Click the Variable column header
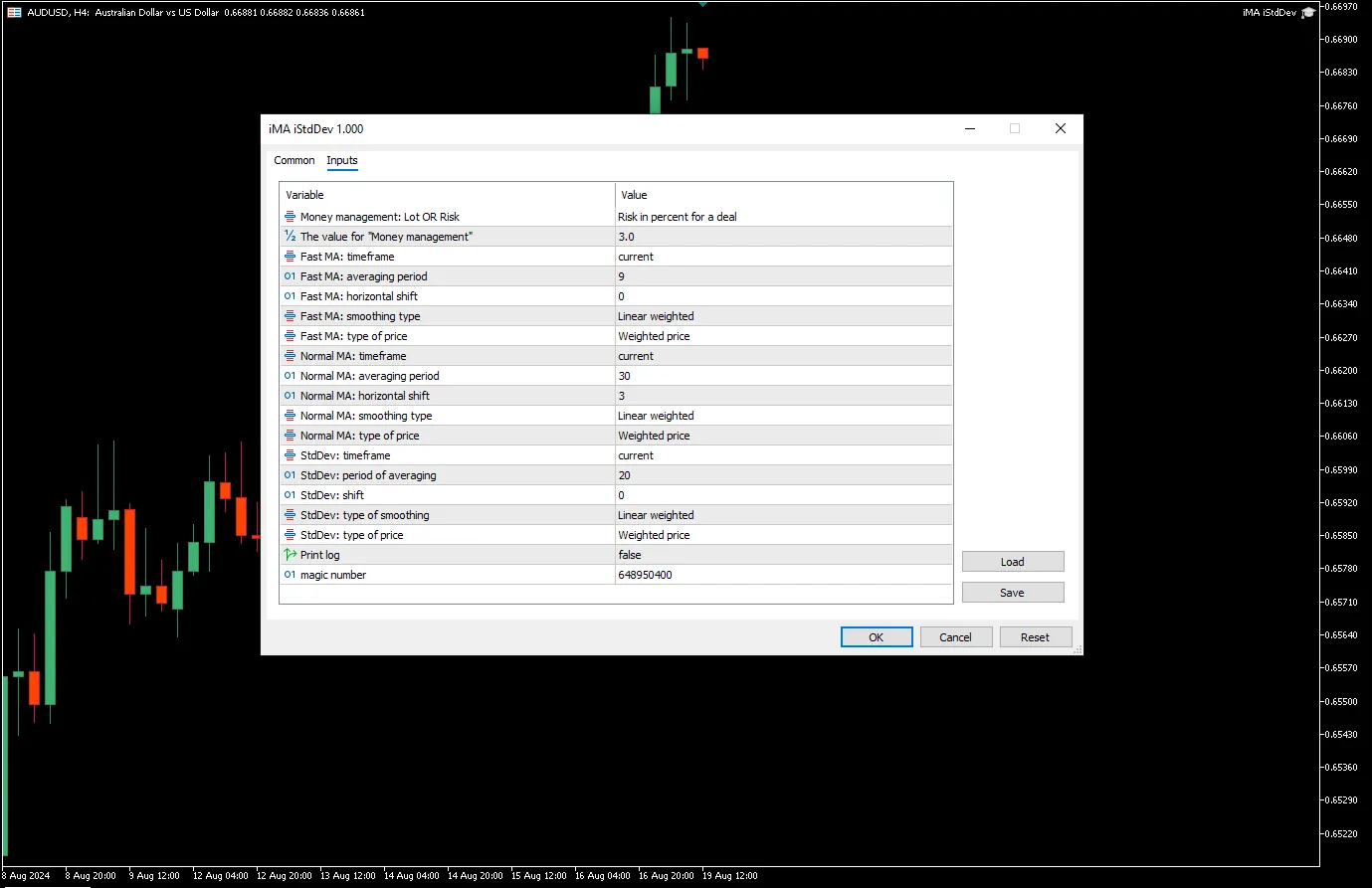This screenshot has width=1372, height=888. (x=448, y=195)
